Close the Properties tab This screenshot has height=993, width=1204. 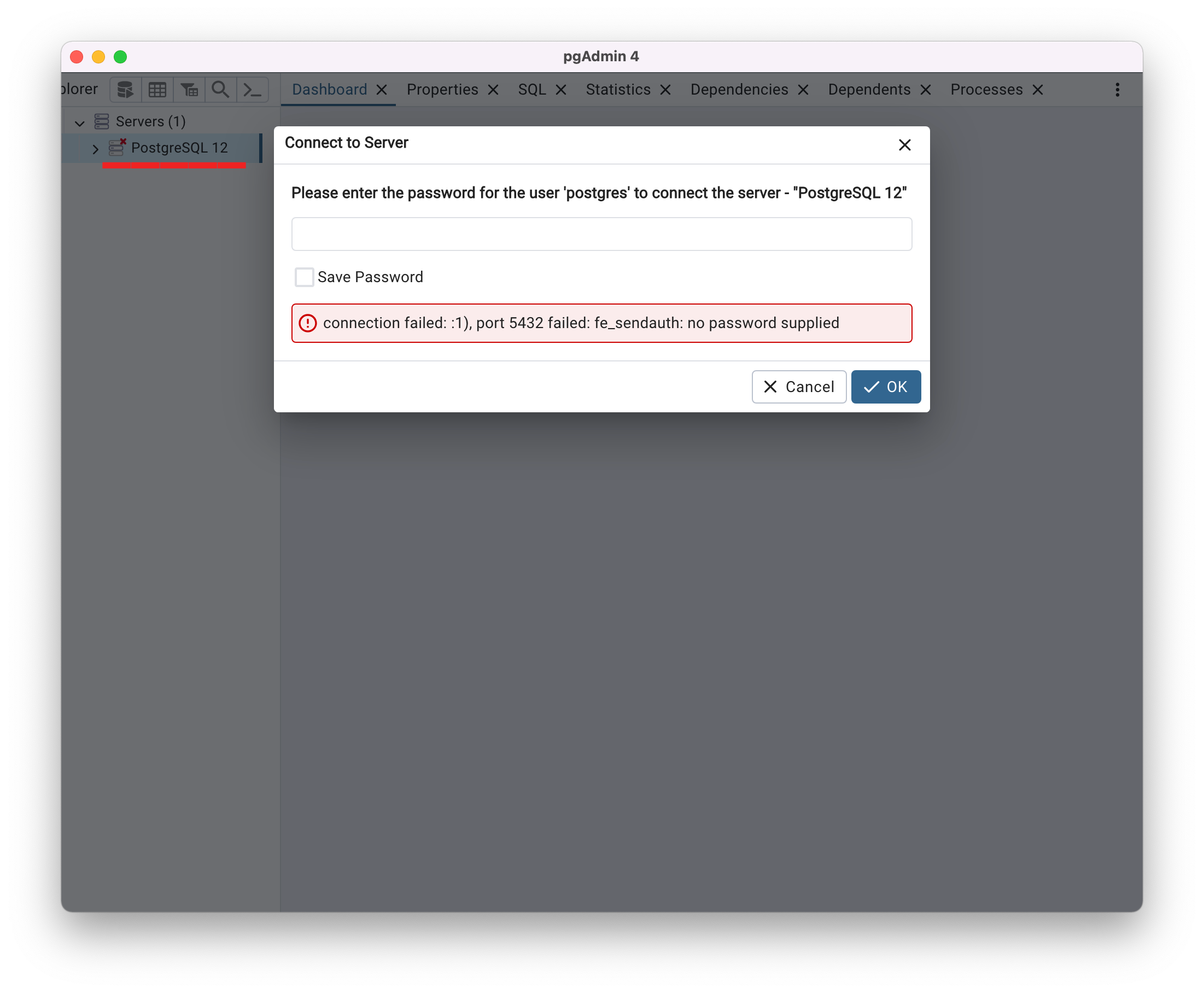pyautogui.click(x=493, y=90)
